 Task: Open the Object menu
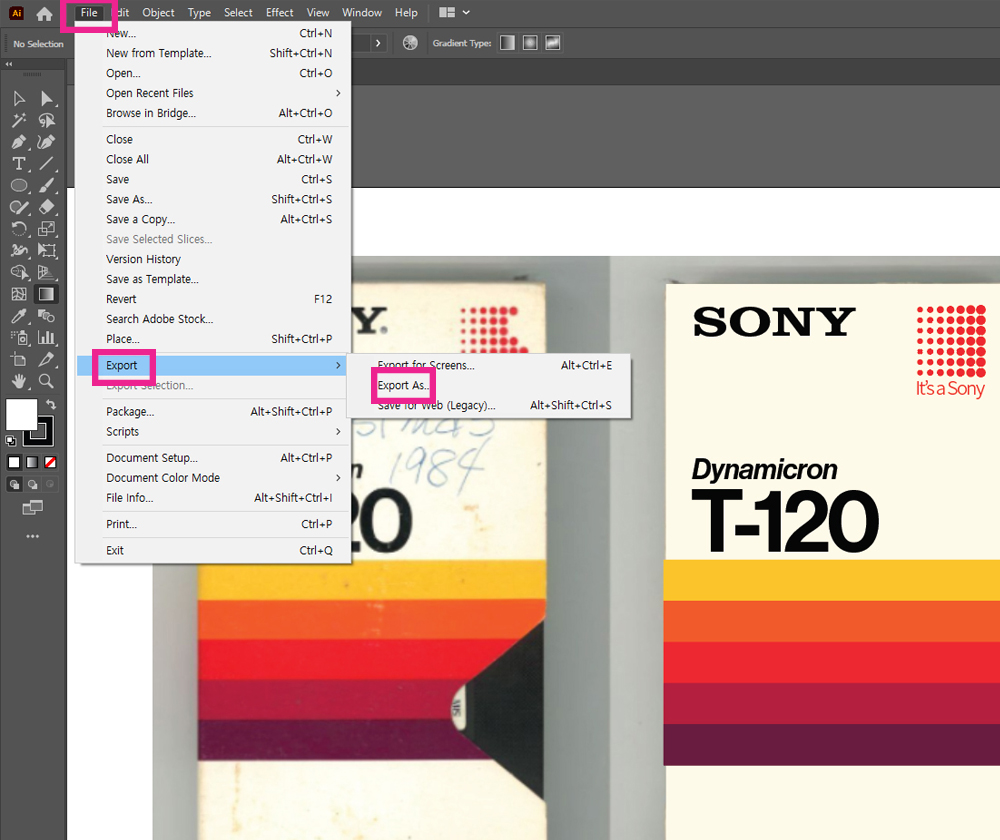pos(158,13)
